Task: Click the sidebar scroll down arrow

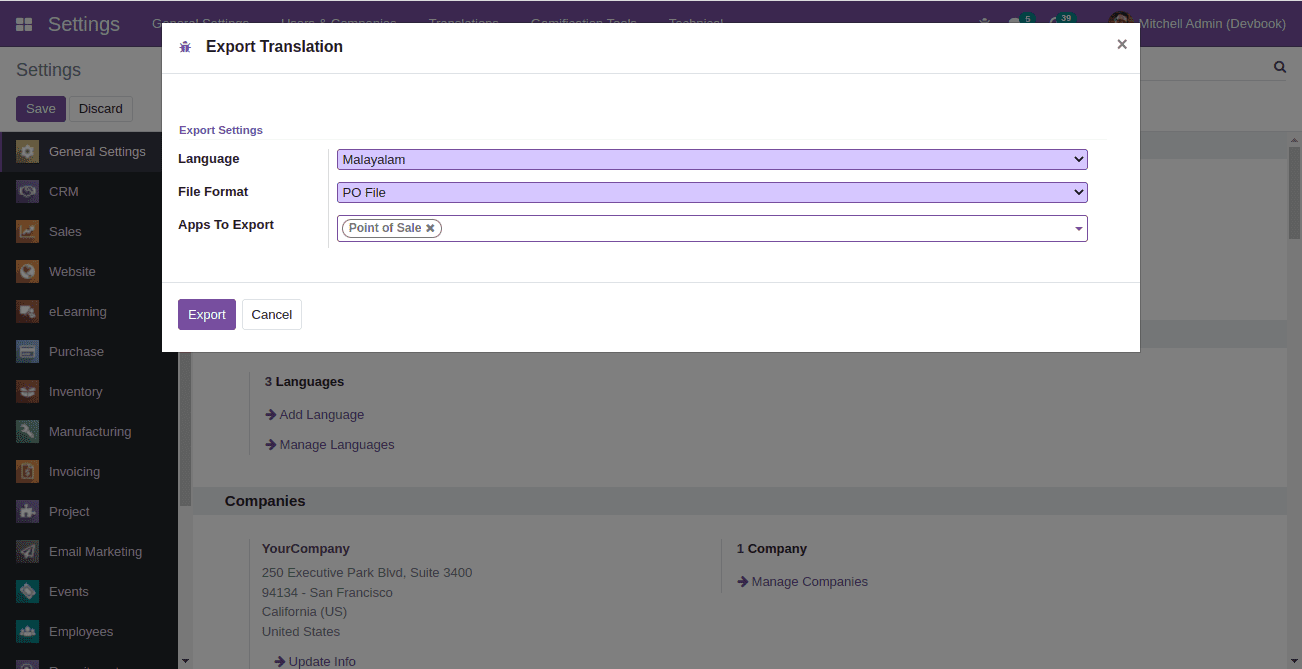Action: pyautogui.click(x=184, y=661)
